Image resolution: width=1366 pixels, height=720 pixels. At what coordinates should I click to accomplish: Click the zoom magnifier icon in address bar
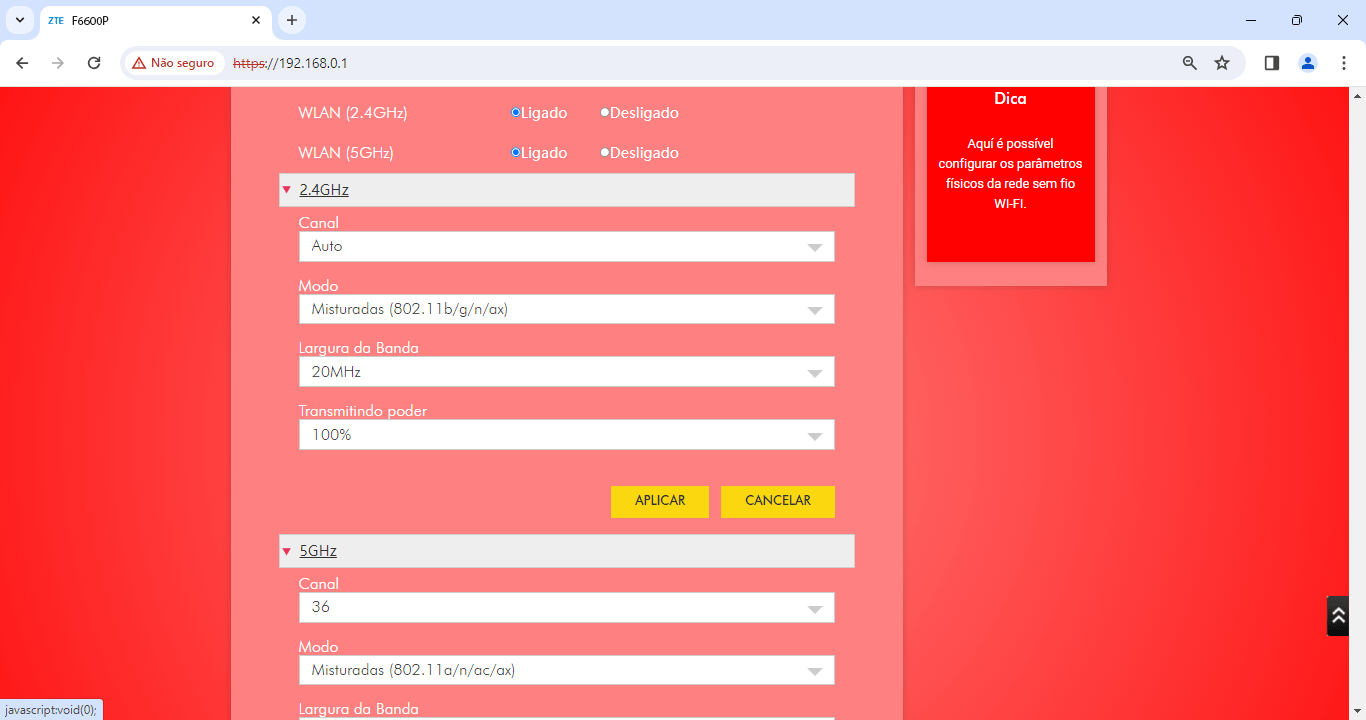click(x=1190, y=63)
